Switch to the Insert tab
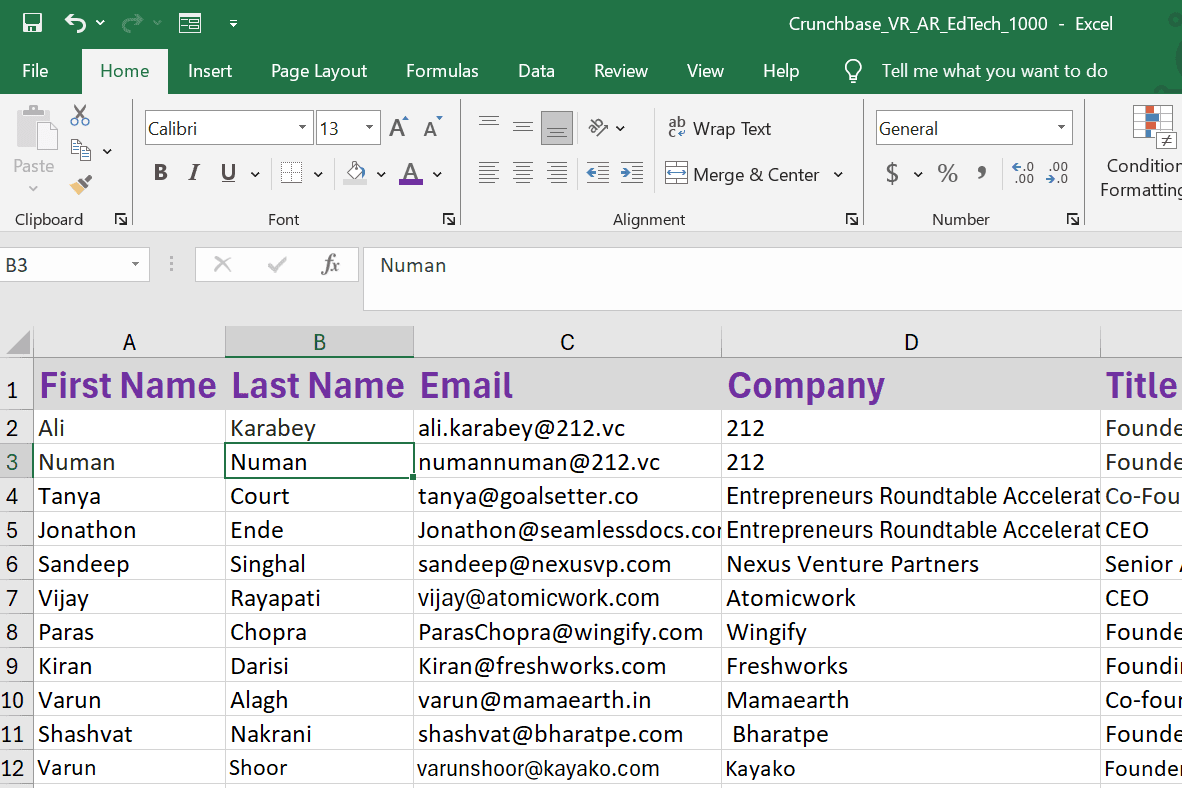 click(x=210, y=71)
